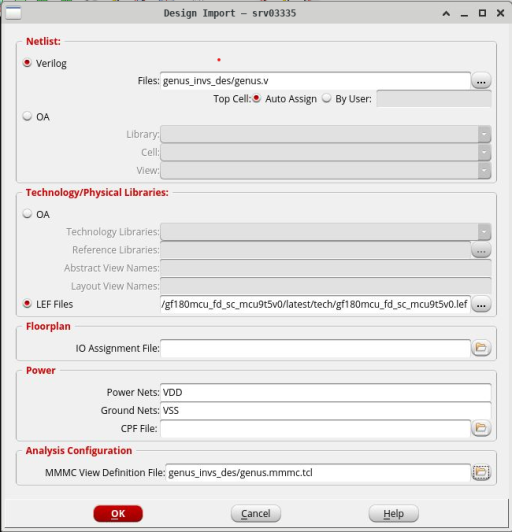512x532 pixels.
Task: Expand the View dropdown
Action: tap(484, 170)
